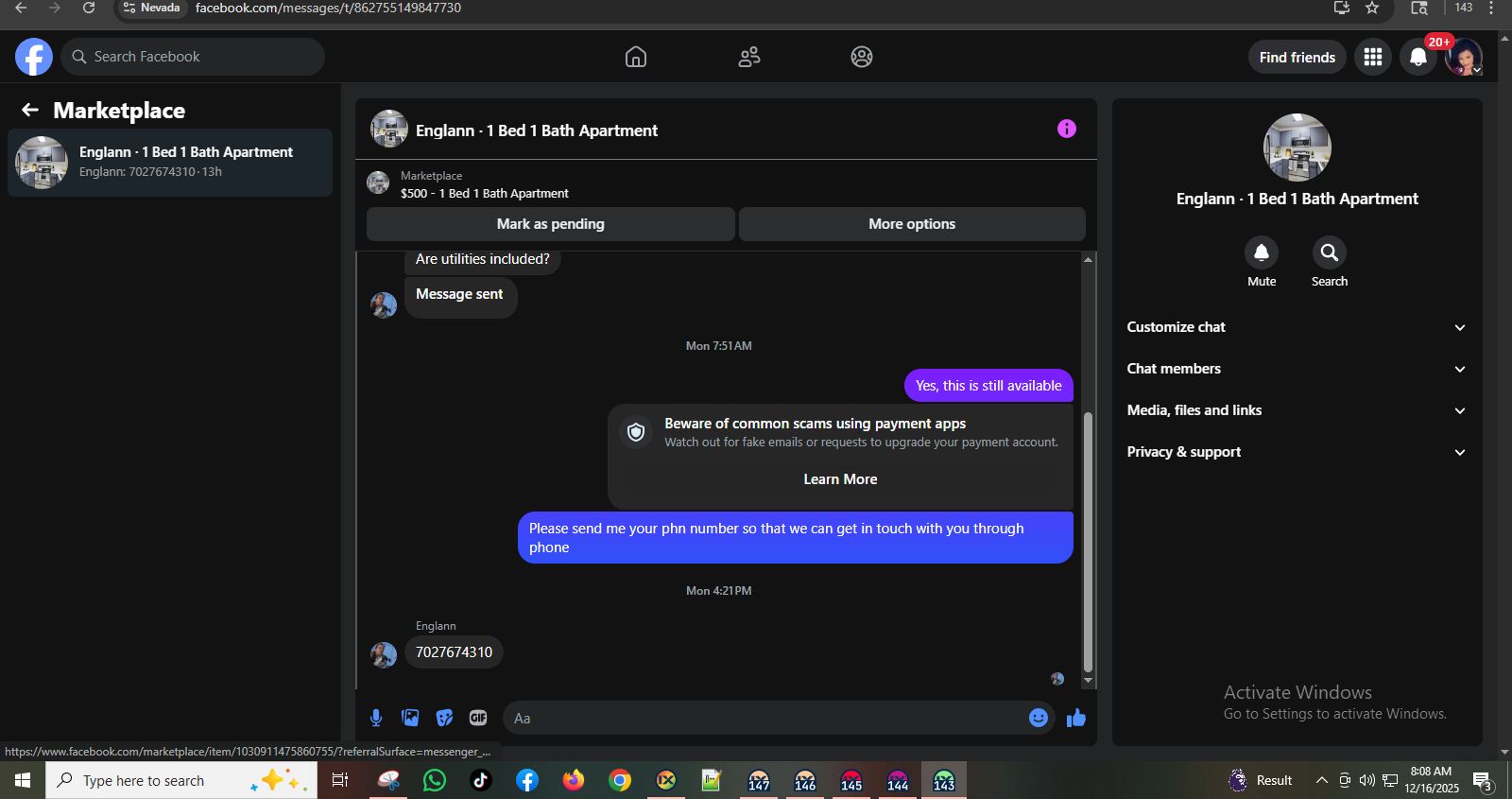The width and height of the screenshot is (1512, 799).
Task: Choose a sticker to send
Action: 444,718
